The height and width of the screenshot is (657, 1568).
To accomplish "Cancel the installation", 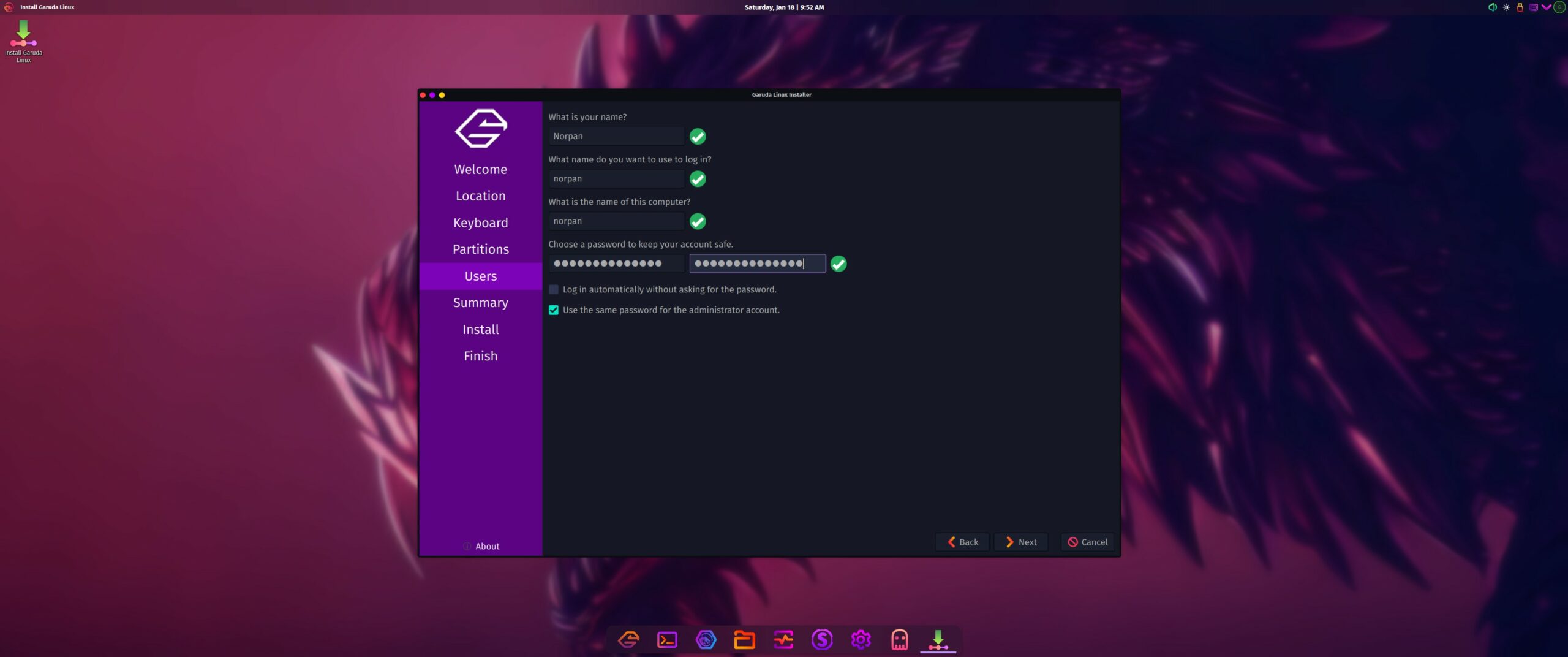I will click(x=1088, y=542).
